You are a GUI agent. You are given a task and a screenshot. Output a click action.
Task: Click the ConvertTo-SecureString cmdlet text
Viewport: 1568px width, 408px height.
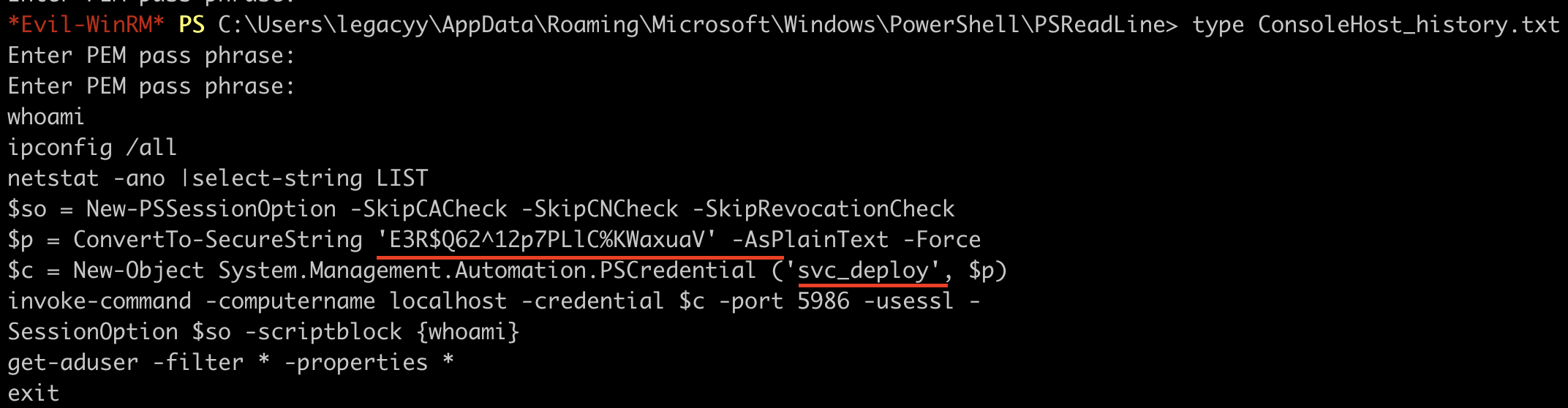218,240
